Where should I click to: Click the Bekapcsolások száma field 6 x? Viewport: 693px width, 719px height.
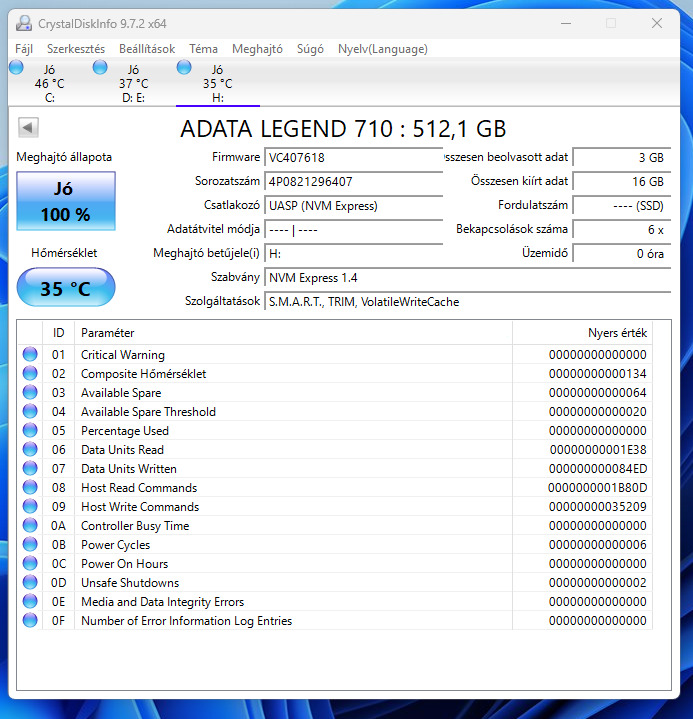[622, 229]
